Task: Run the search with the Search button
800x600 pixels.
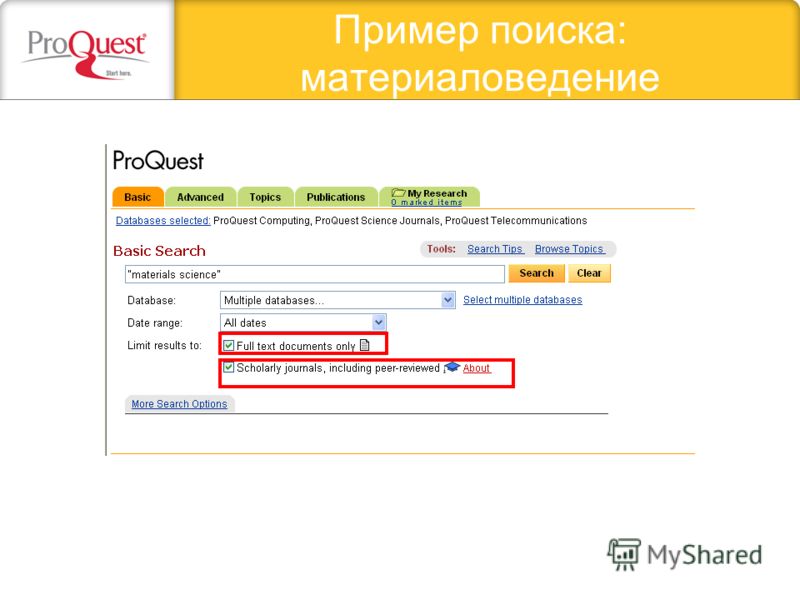Action: pyautogui.click(x=536, y=273)
